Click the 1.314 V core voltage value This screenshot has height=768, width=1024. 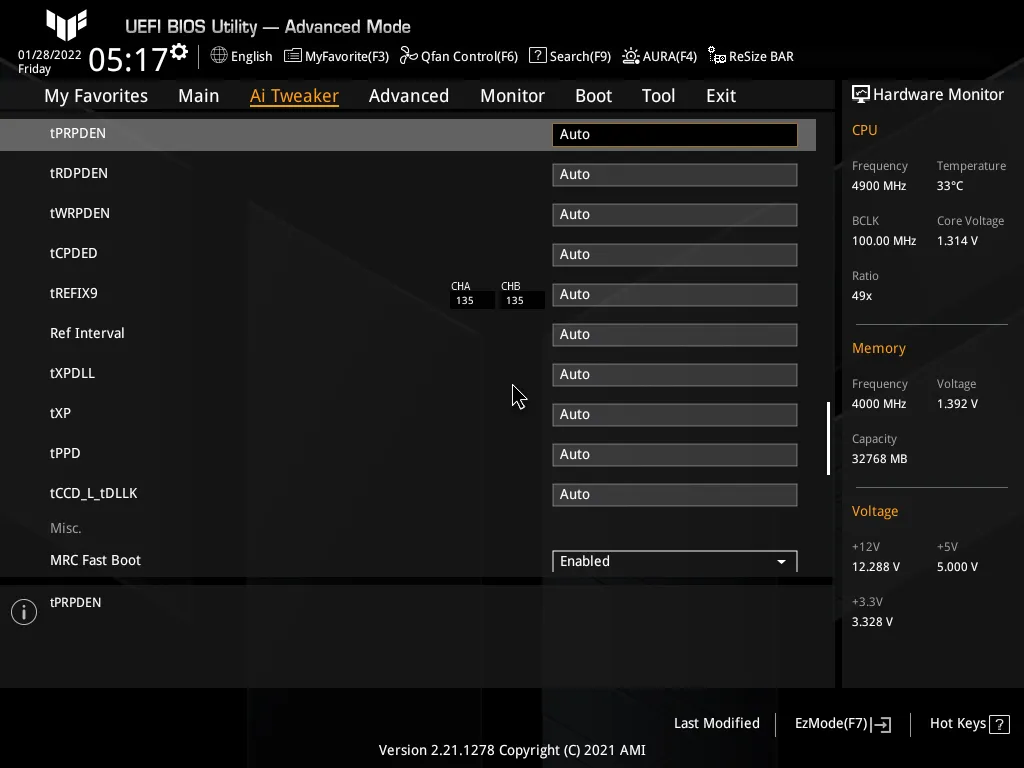tap(957, 241)
